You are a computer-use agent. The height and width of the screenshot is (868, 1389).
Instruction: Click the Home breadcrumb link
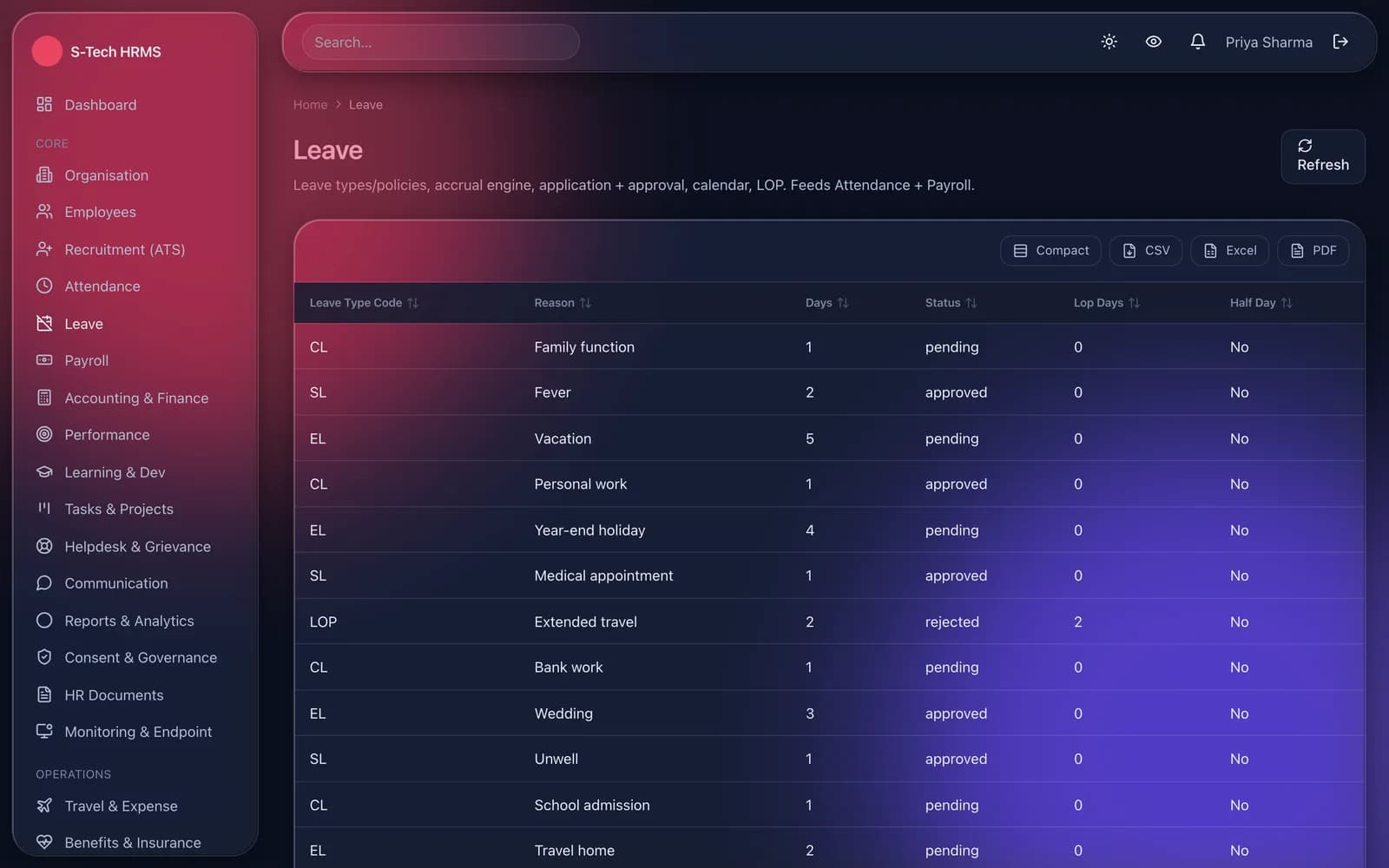click(x=310, y=104)
